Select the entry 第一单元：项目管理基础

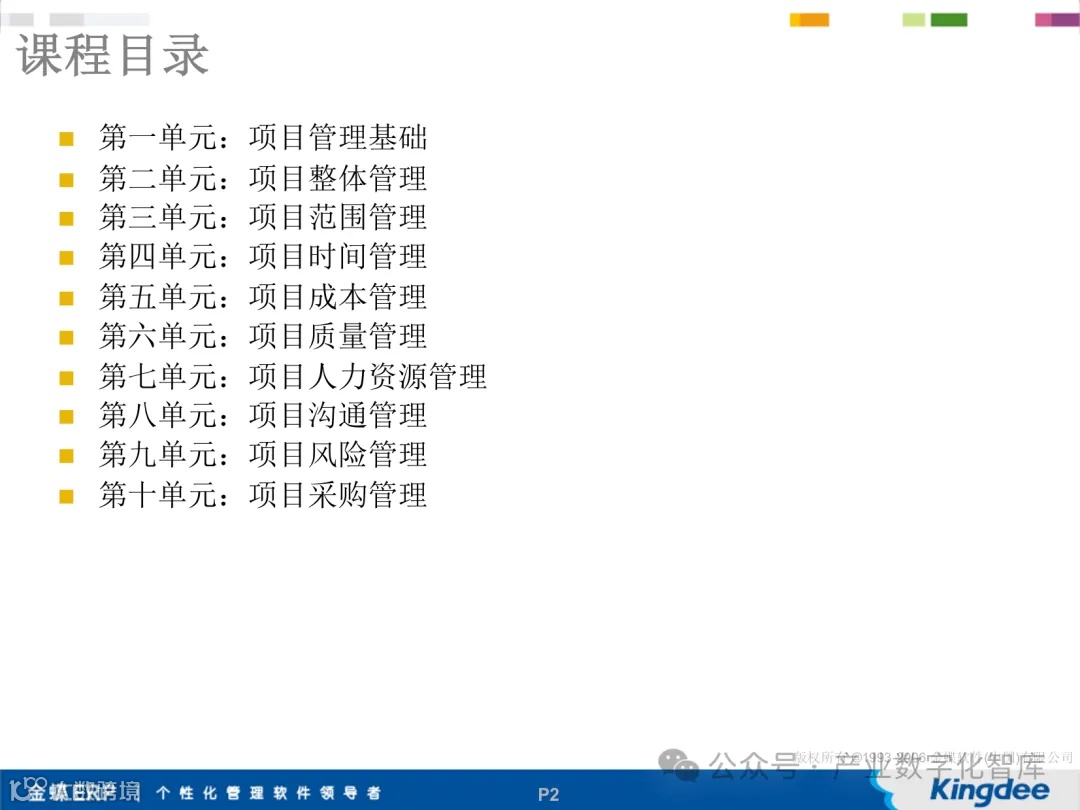tap(264, 138)
